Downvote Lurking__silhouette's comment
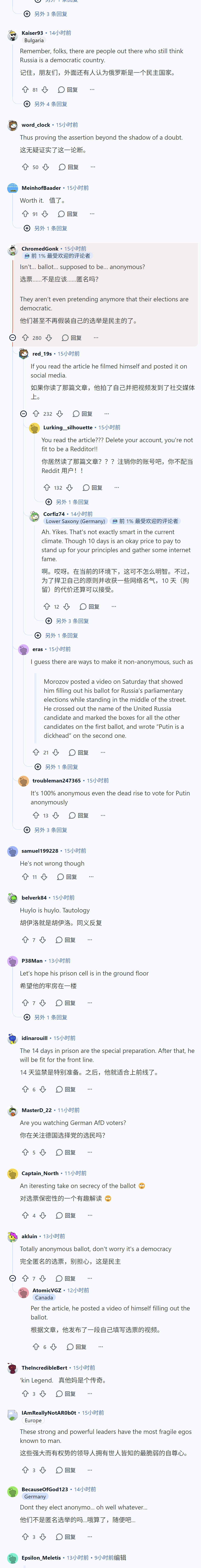Screen dimensions: 201x1568 click(x=70, y=488)
